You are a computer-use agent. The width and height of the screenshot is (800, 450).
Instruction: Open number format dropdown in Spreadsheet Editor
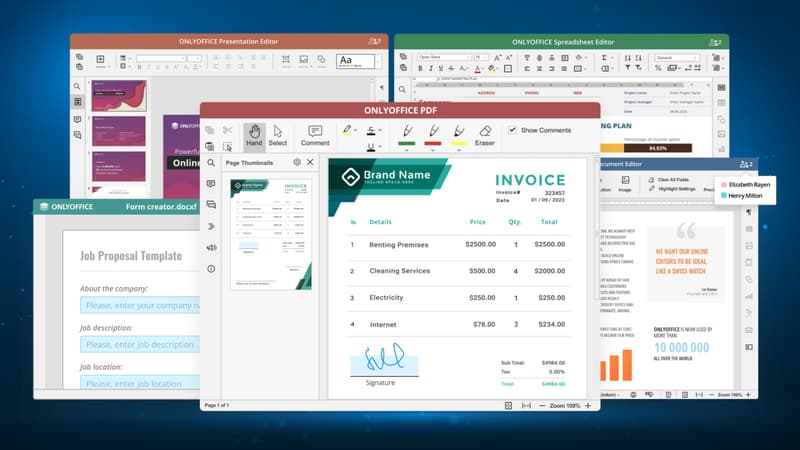677,58
